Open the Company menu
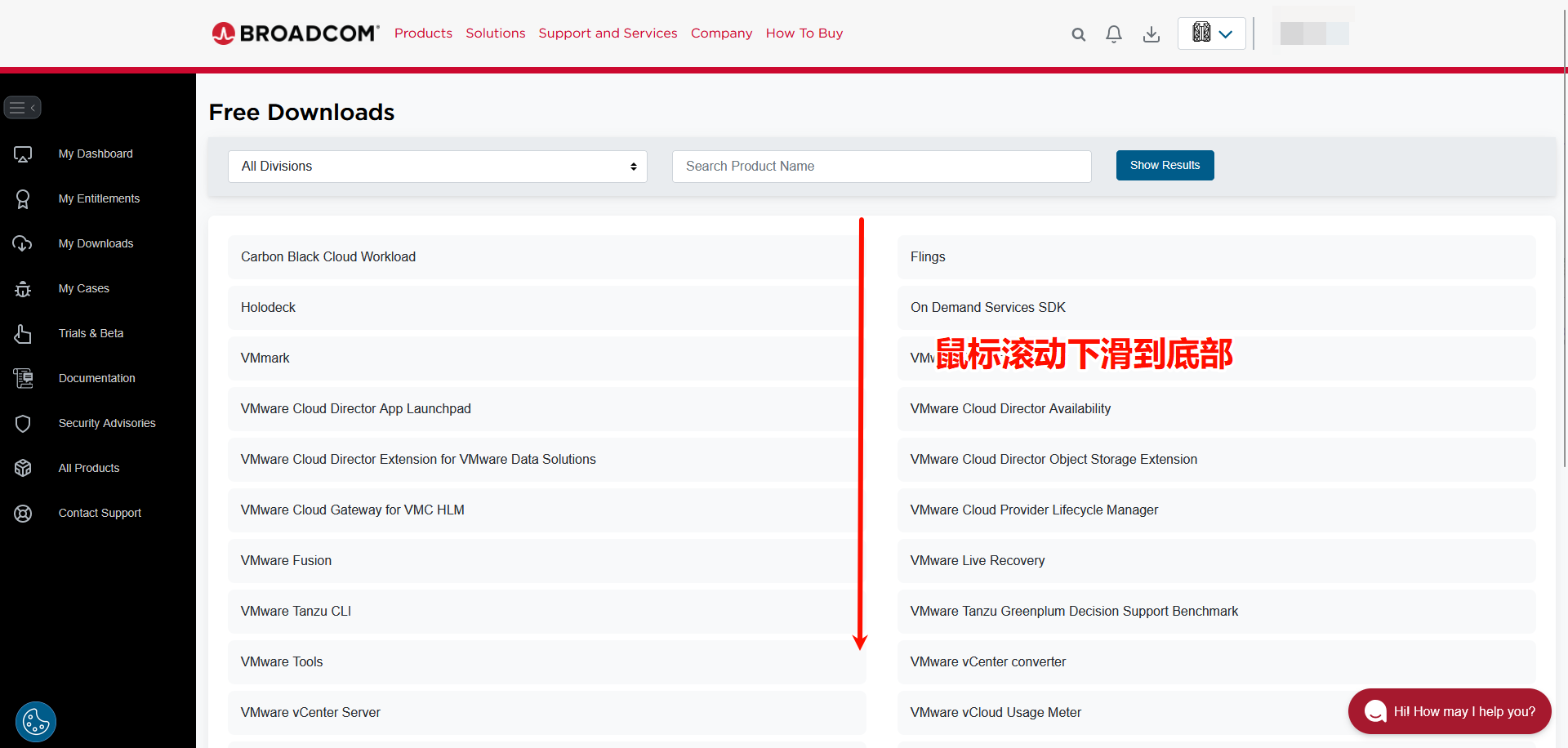Image resolution: width=1568 pixels, height=748 pixels. [721, 33]
